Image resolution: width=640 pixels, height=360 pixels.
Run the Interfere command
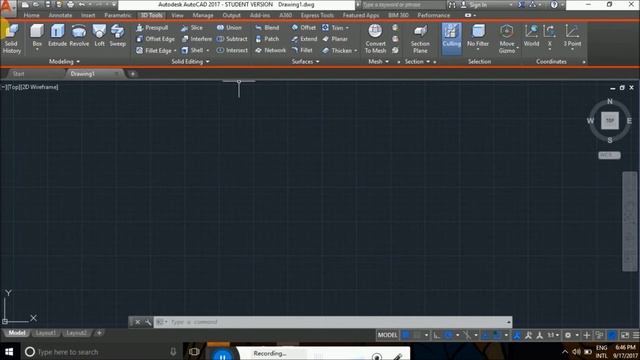196,39
